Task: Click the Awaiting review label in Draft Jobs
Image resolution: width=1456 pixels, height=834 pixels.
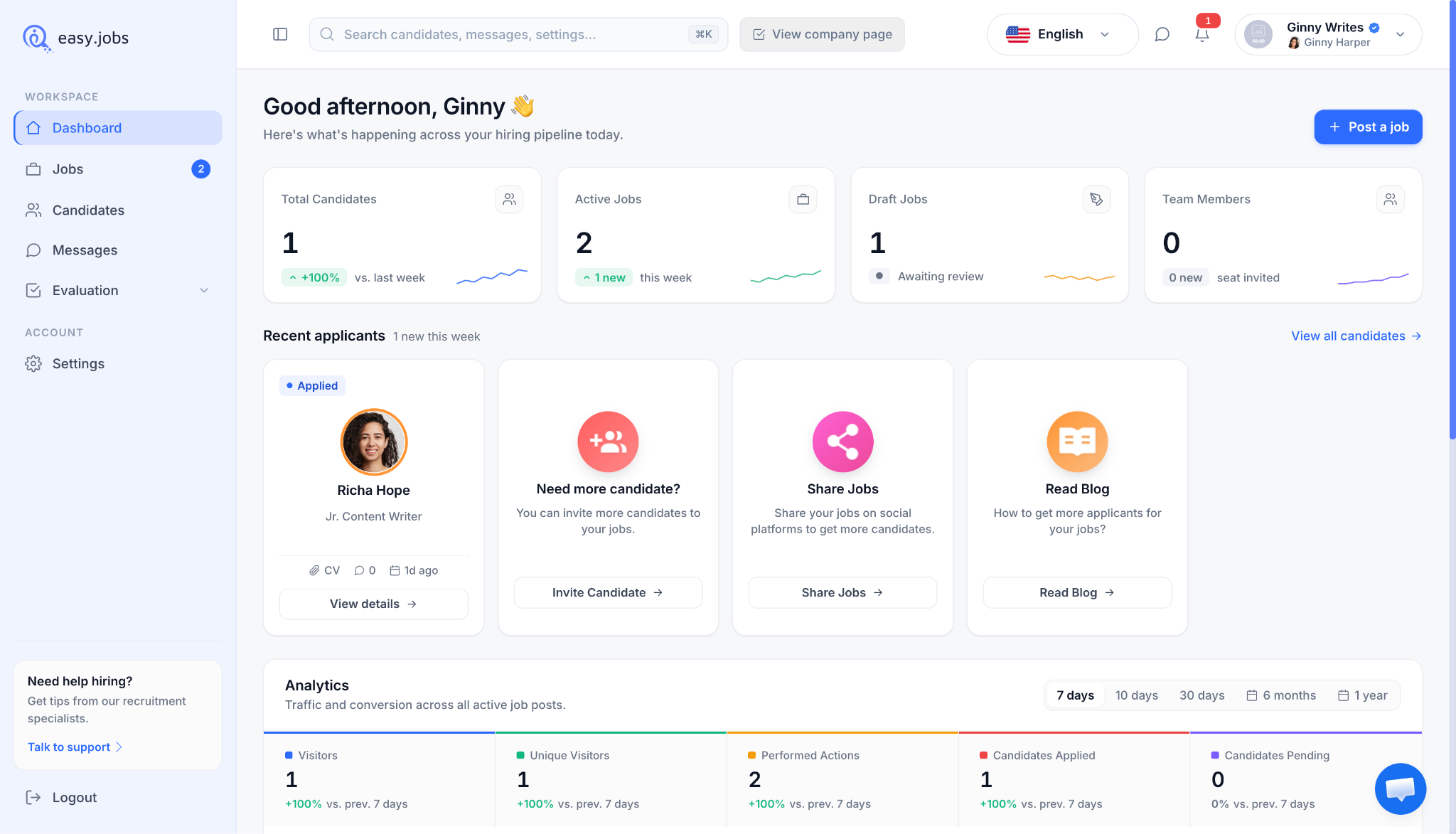Action: coord(941,277)
